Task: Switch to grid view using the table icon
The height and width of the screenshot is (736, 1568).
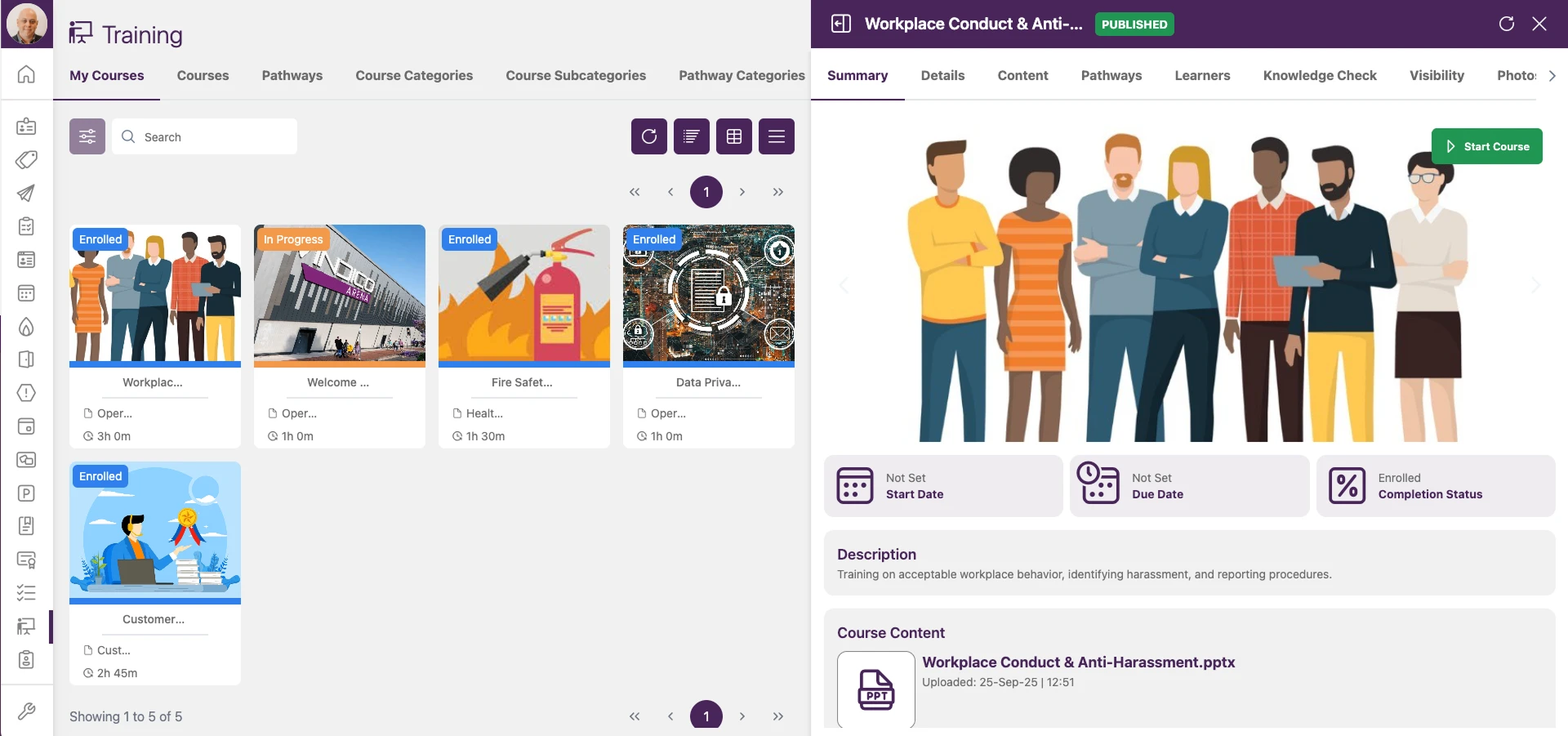Action: (x=733, y=136)
